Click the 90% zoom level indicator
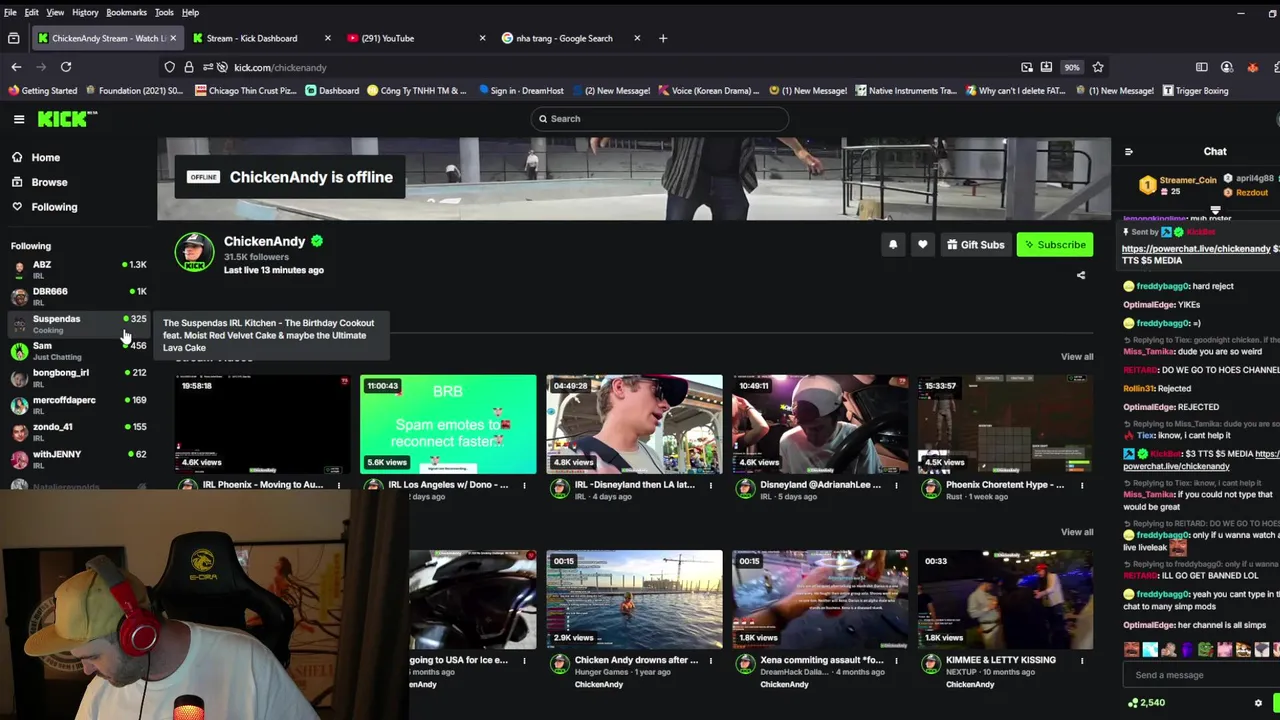This screenshot has height=720, width=1280. (1071, 67)
